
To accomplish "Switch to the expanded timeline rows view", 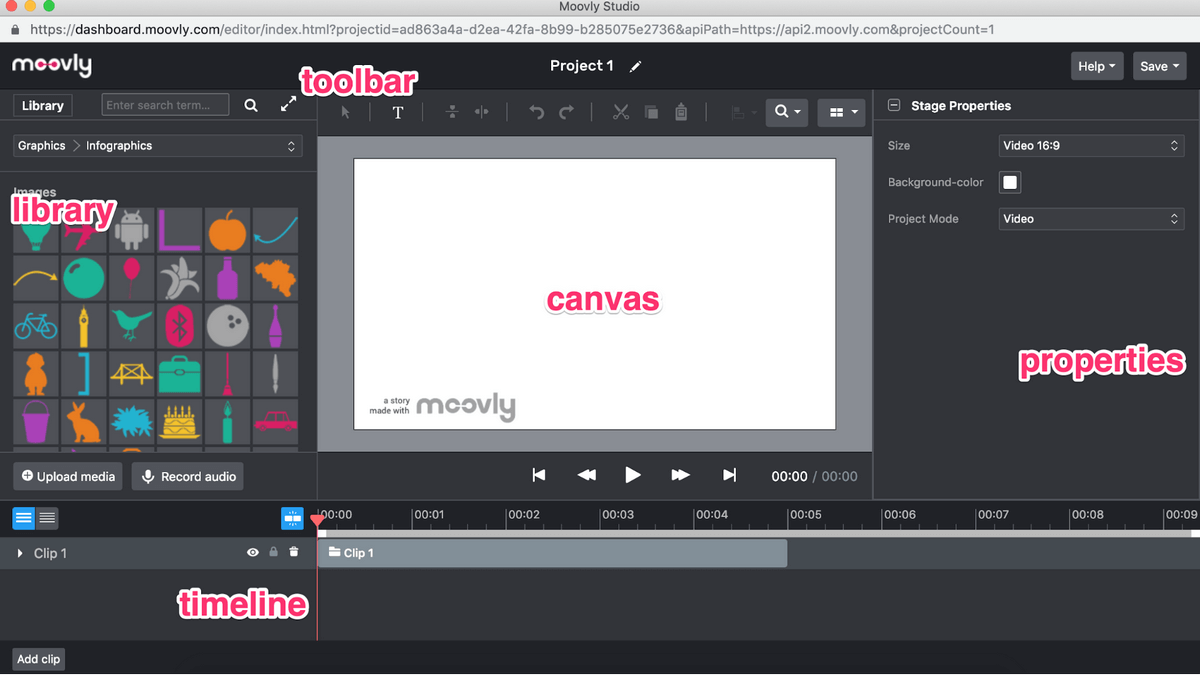I will [x=23, y=518].
